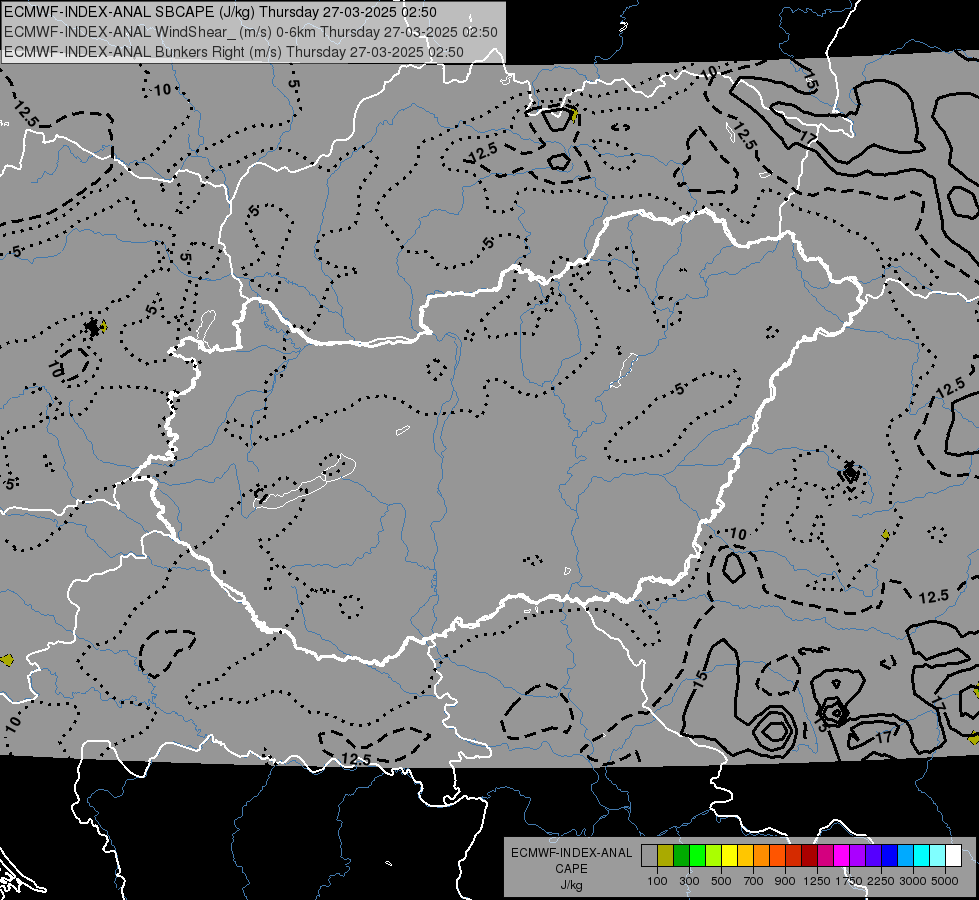Click the SBCAPE (J/kg) title line

220,12
